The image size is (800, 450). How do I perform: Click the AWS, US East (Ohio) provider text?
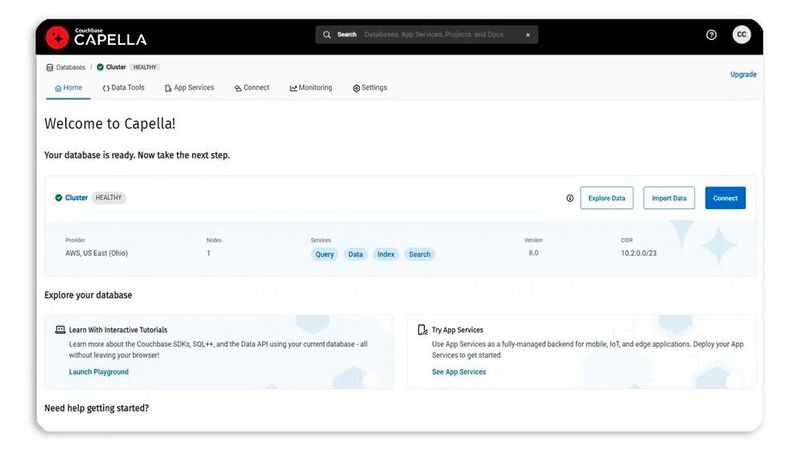pos(96,253)
